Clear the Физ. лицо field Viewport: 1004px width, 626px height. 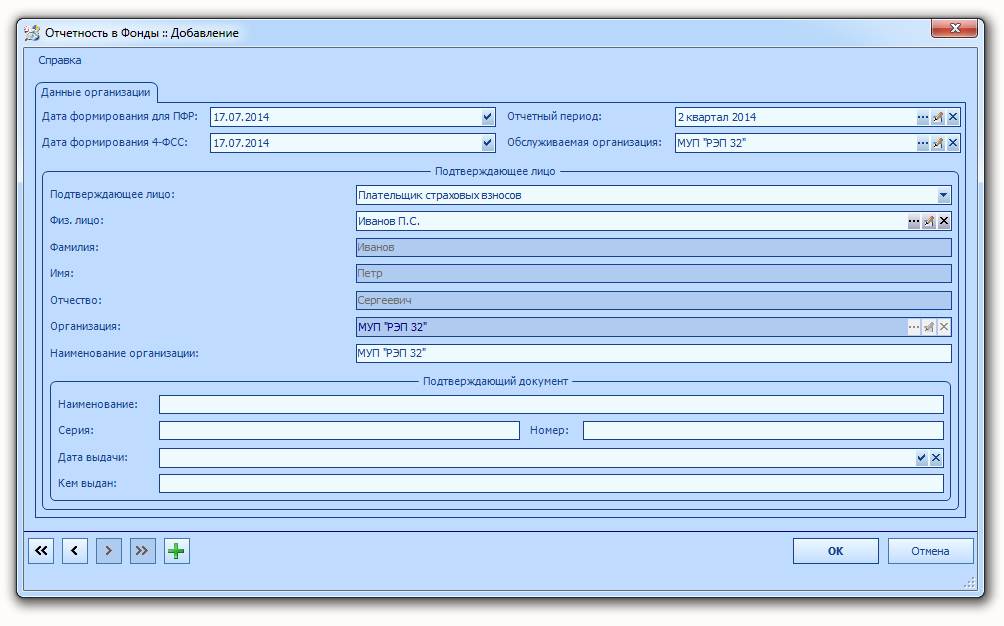coord(944,221)
